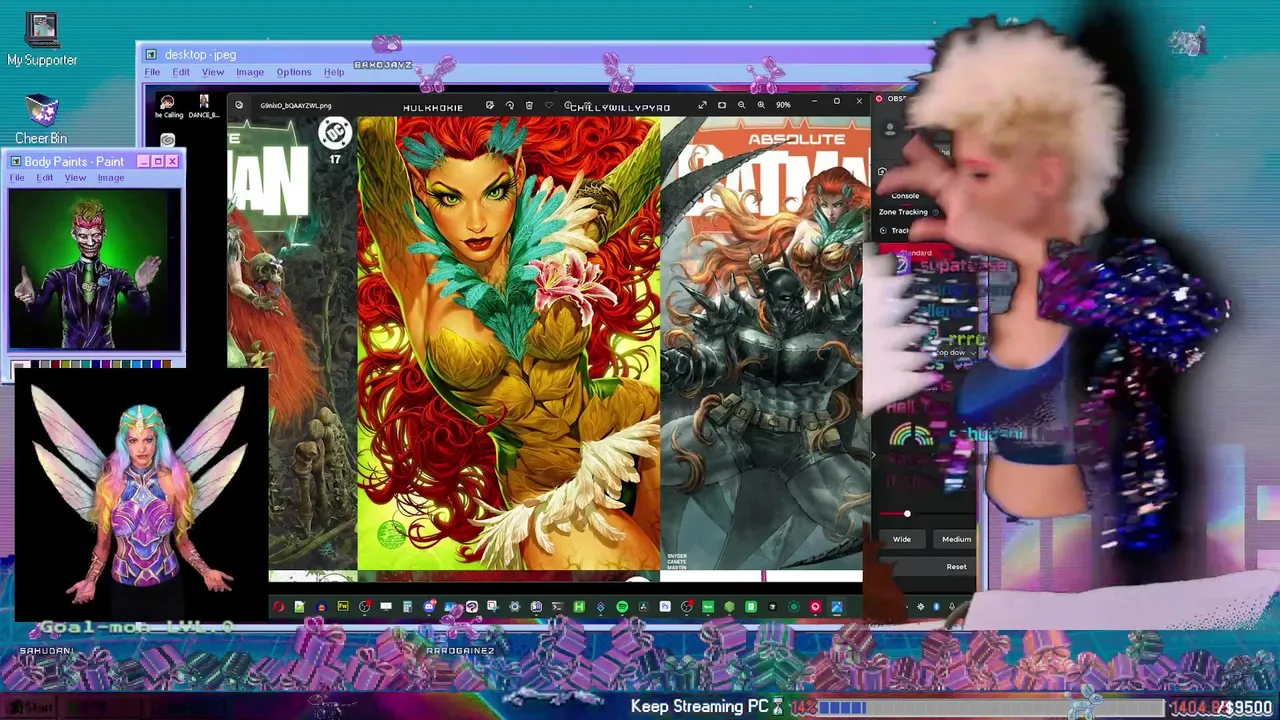This screenshot has height=720, width=1280.
Task: Click the heart favorite icon in photo viewer
Action: (x=549, y=105)
